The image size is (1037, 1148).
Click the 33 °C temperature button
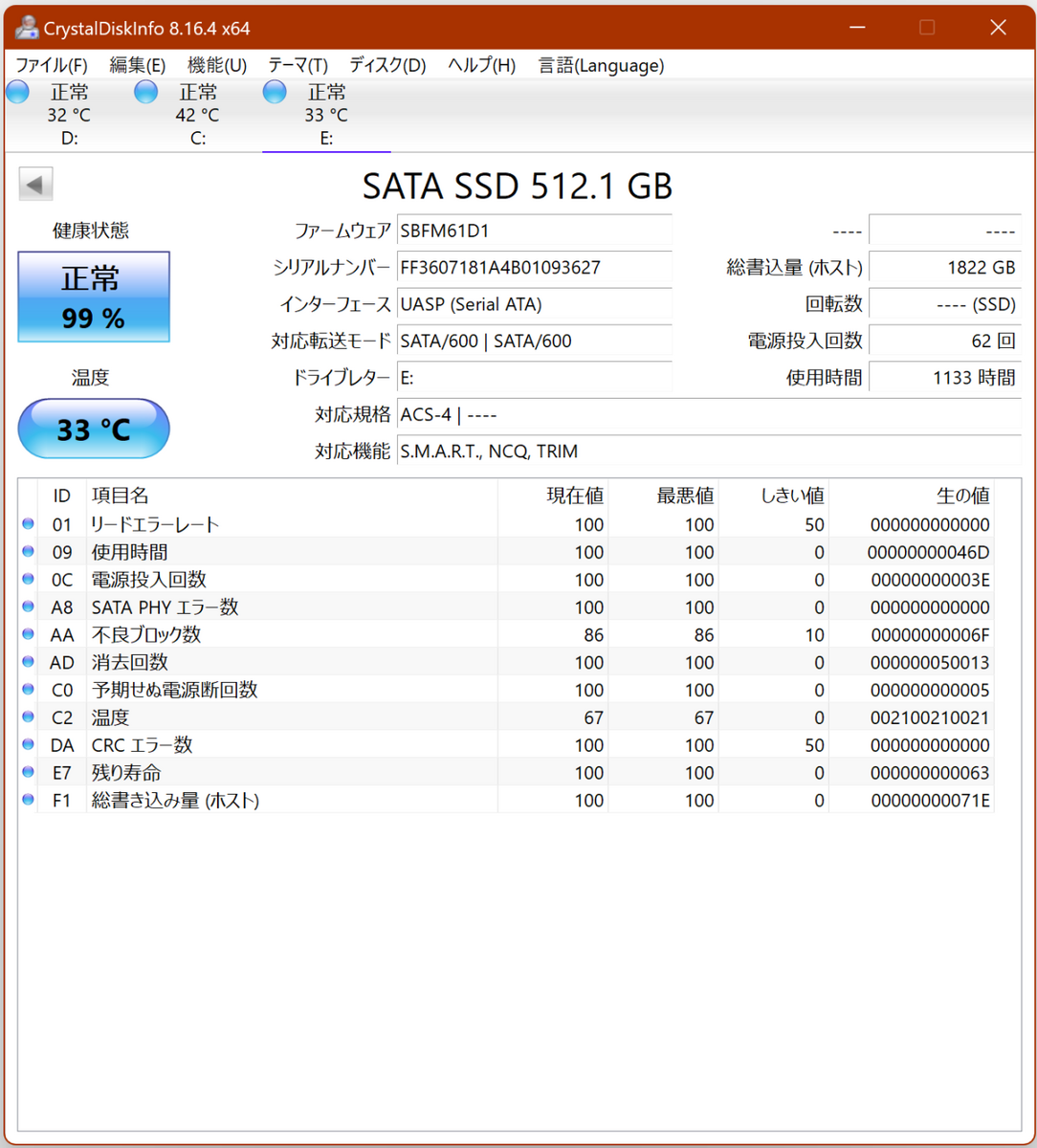click(94, 430)
